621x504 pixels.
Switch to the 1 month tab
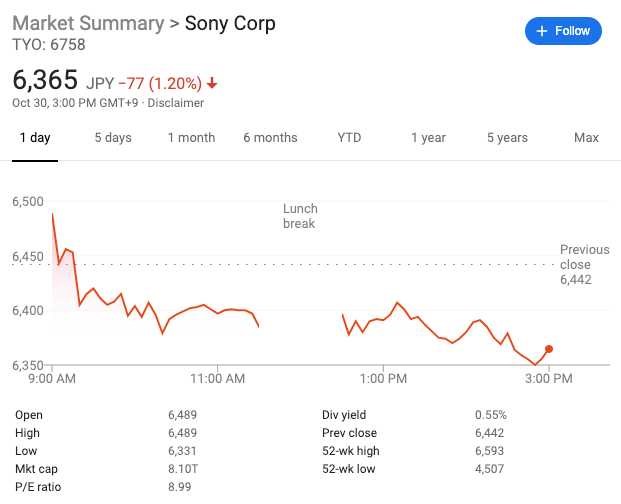191,138
